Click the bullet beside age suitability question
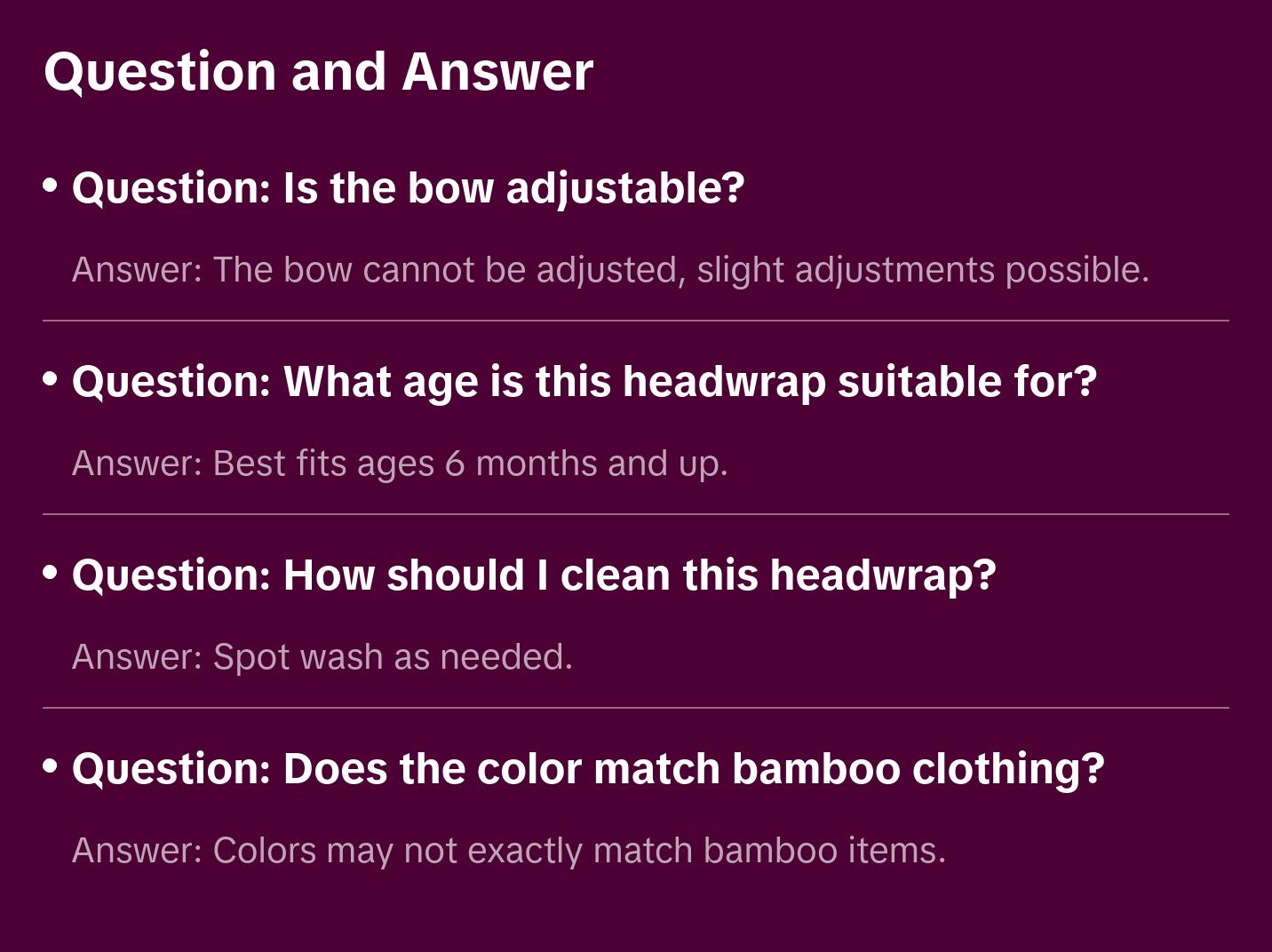 51,379
